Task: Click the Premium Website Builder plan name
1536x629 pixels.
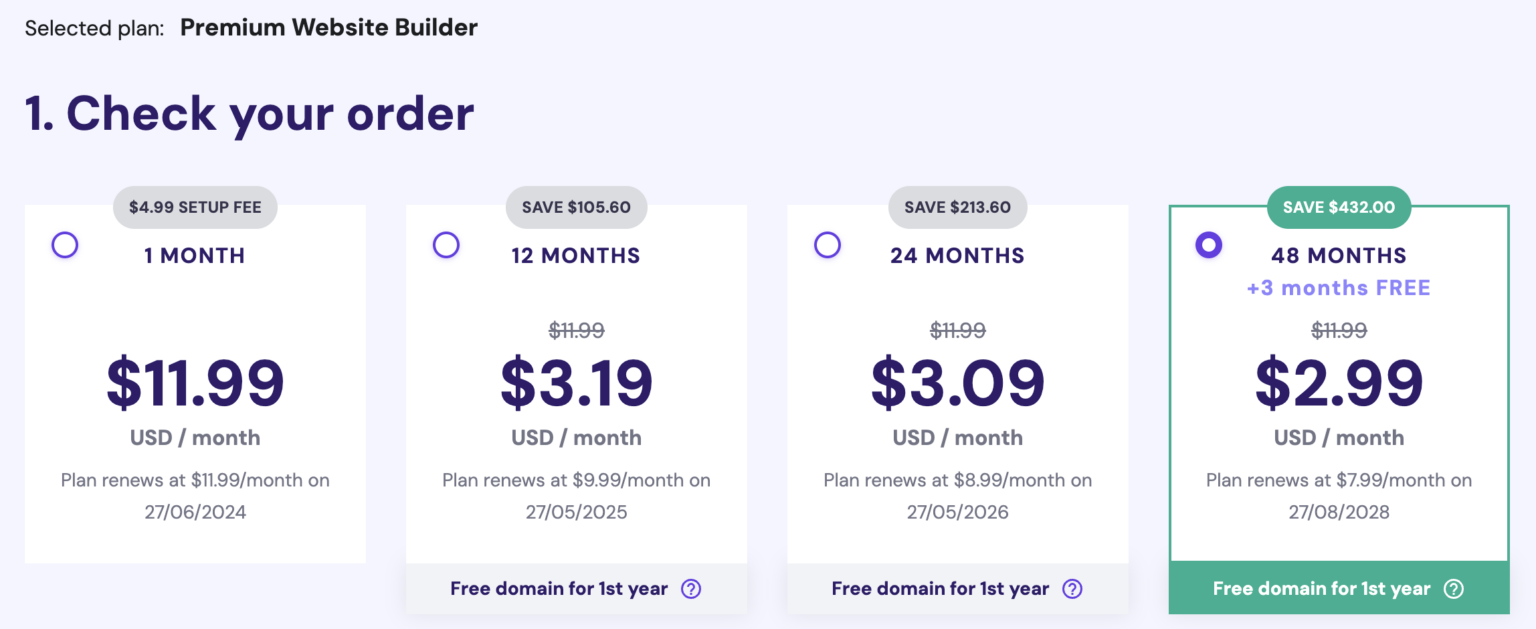Action: pyautogui.click(x=328, y=27)
